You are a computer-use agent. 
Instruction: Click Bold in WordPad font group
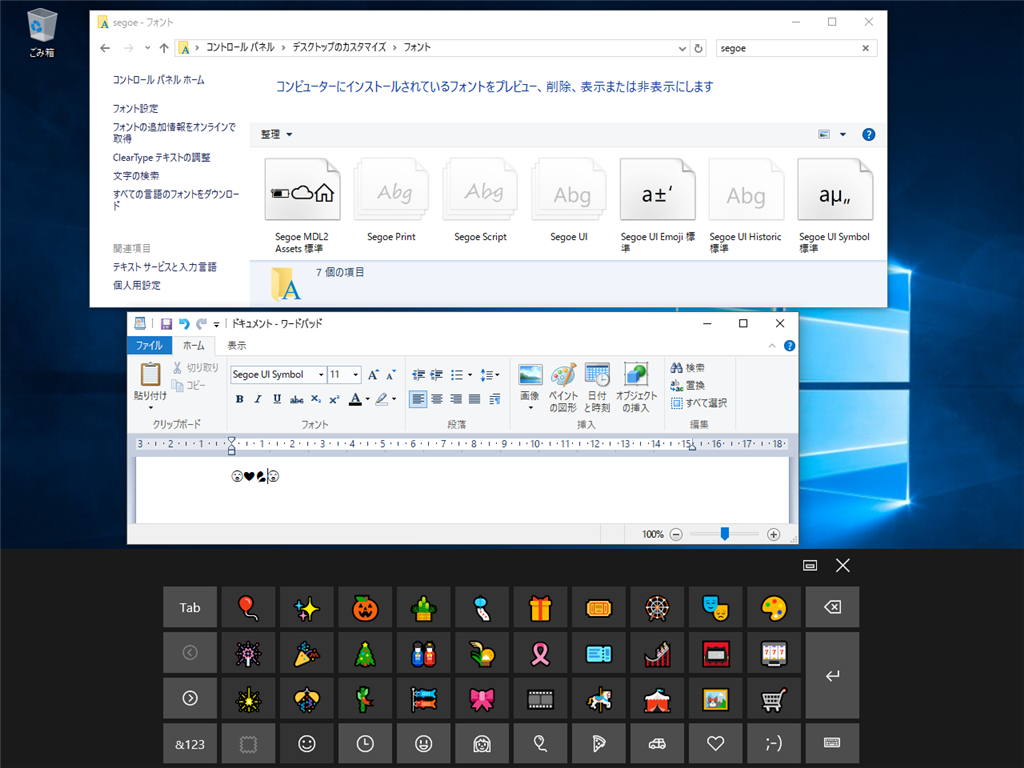pyautogui.click(x=240, y=399)
